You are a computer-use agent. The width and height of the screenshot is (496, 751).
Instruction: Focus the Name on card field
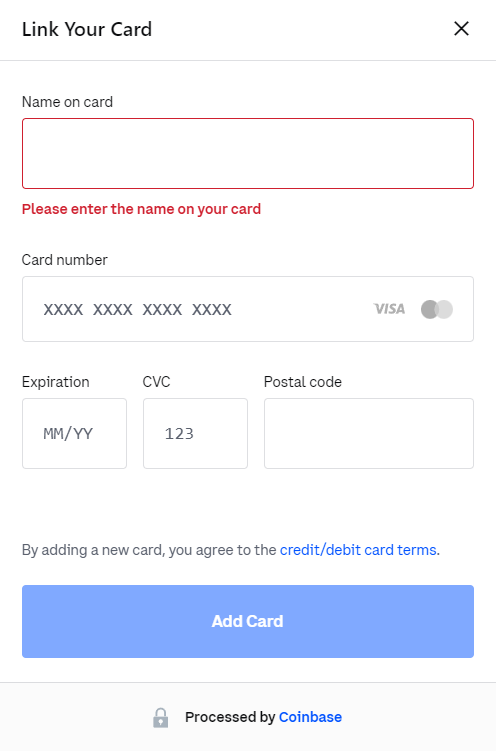(248, 153)
